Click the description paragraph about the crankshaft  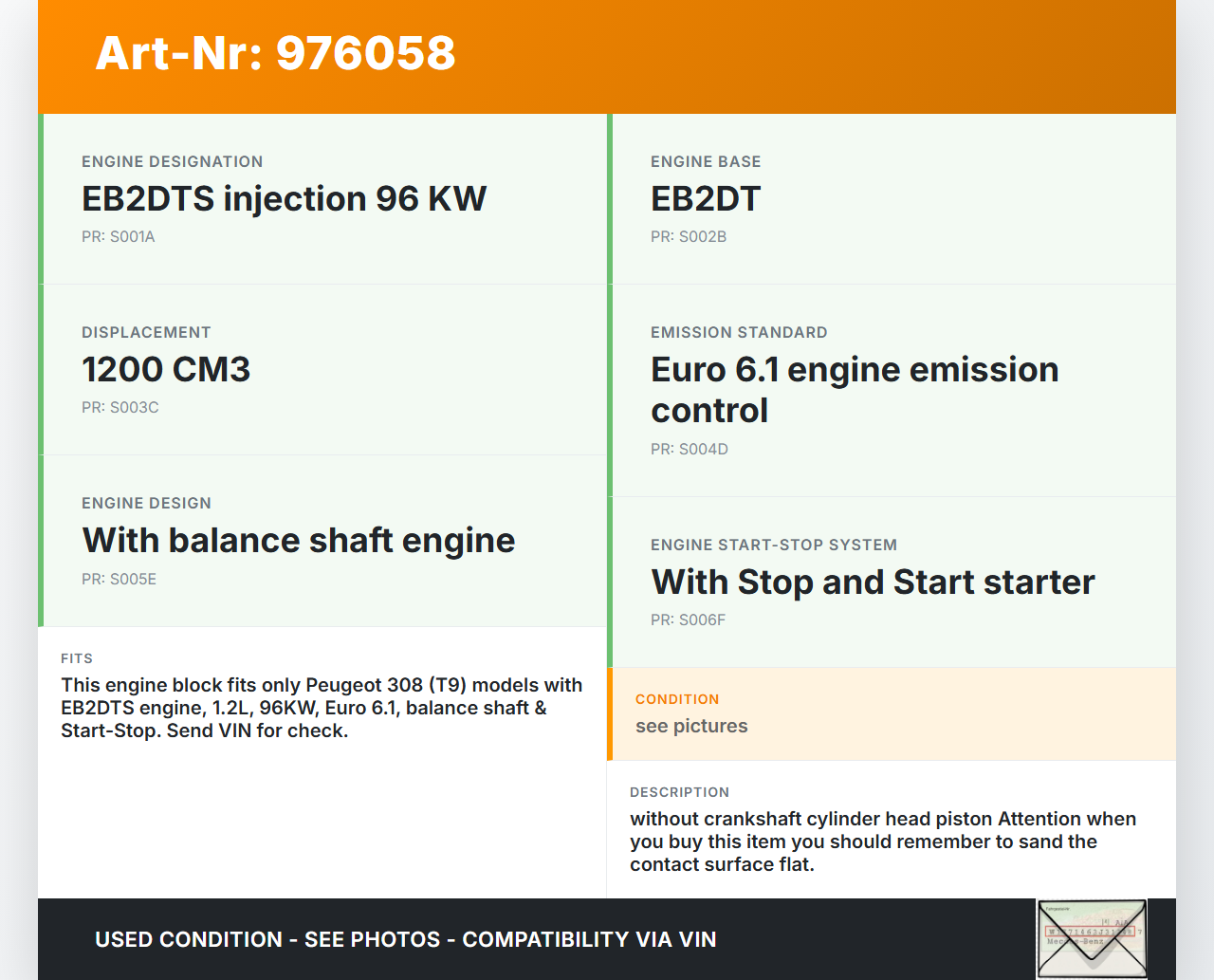tap(882, 841)
